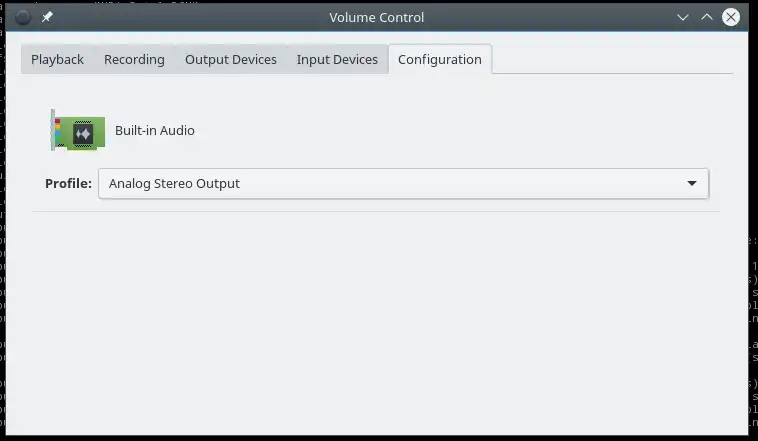Click the Profile label
Image resolution: width=758 pixels, height=441 pixels.
pos(68,184)
